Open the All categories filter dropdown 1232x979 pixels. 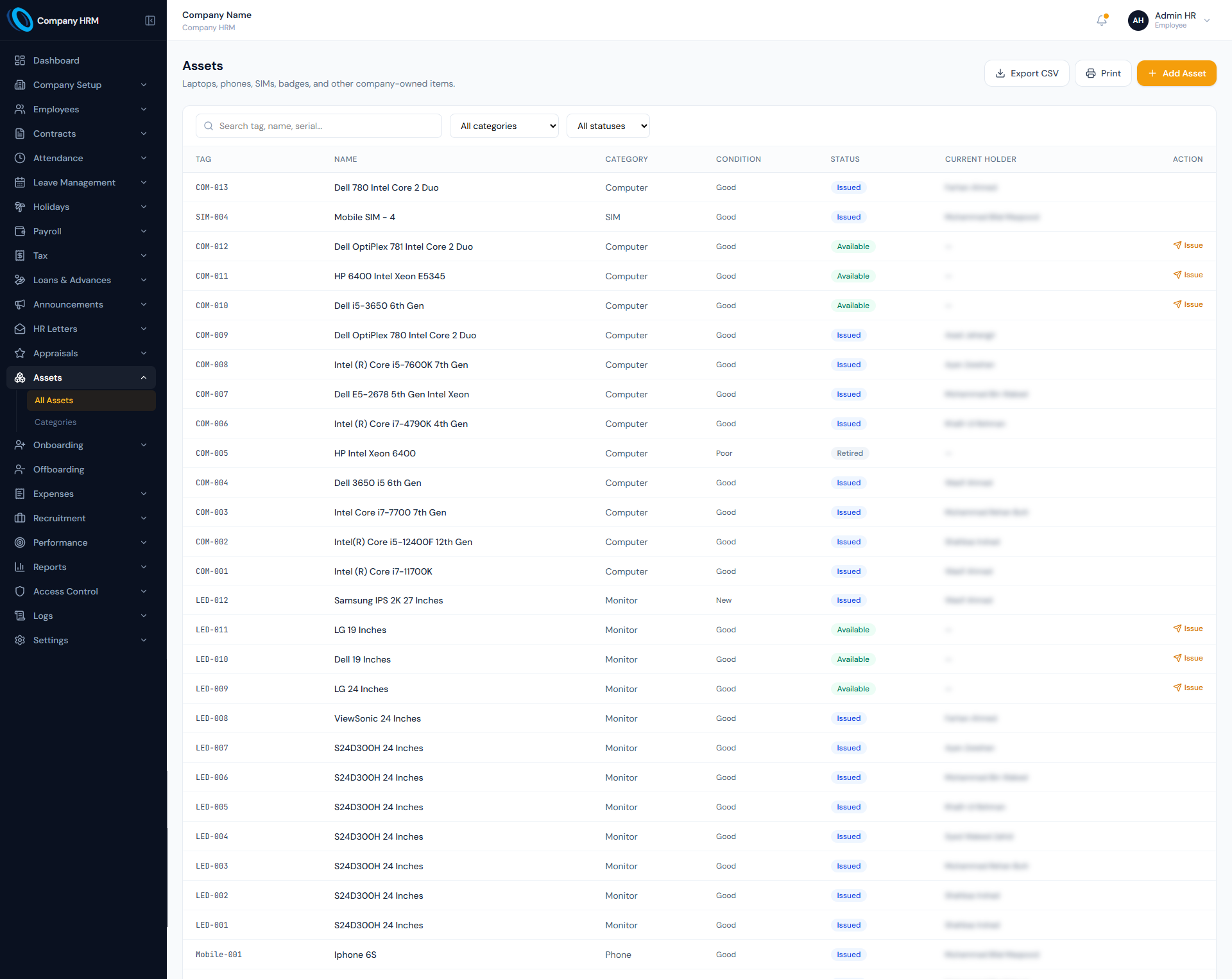point(504,126)
